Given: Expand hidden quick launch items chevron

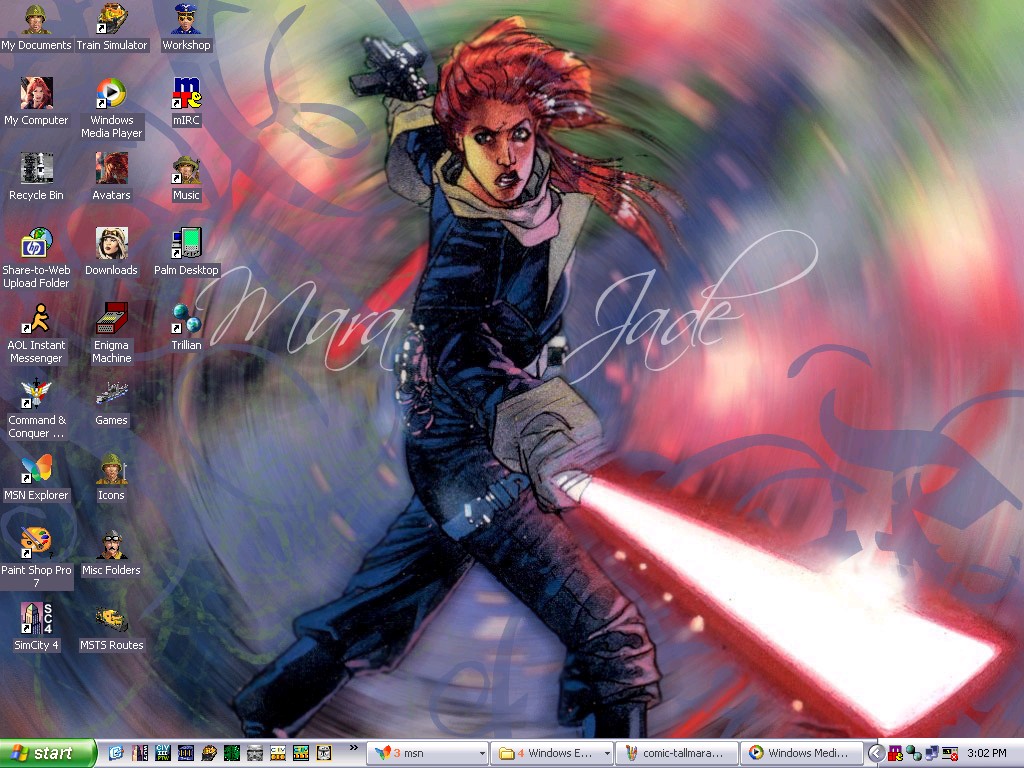Looking at the screenshot, I should click(353, 748).
